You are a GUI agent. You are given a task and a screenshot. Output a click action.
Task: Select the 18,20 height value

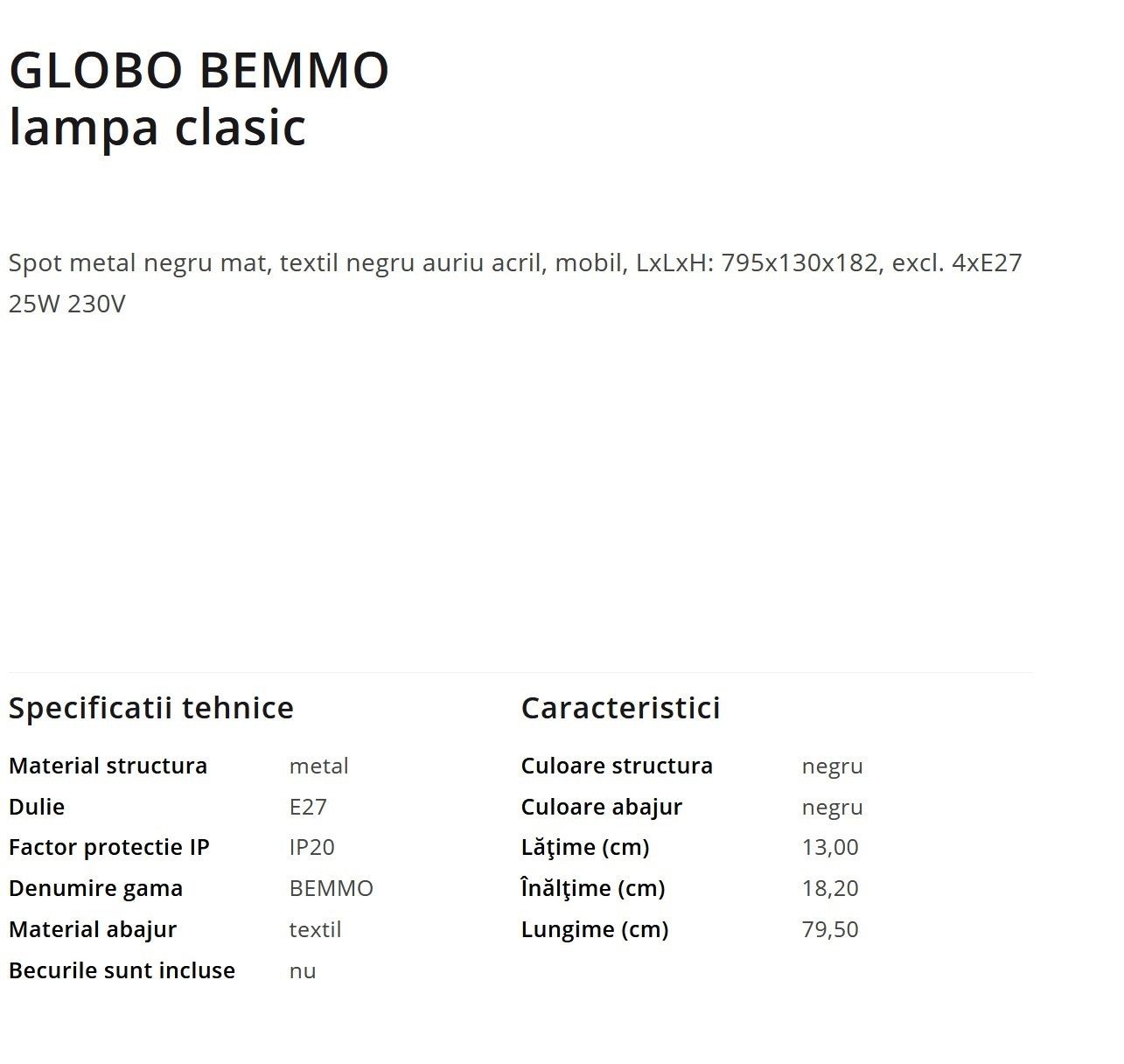[x=830, y=888]
